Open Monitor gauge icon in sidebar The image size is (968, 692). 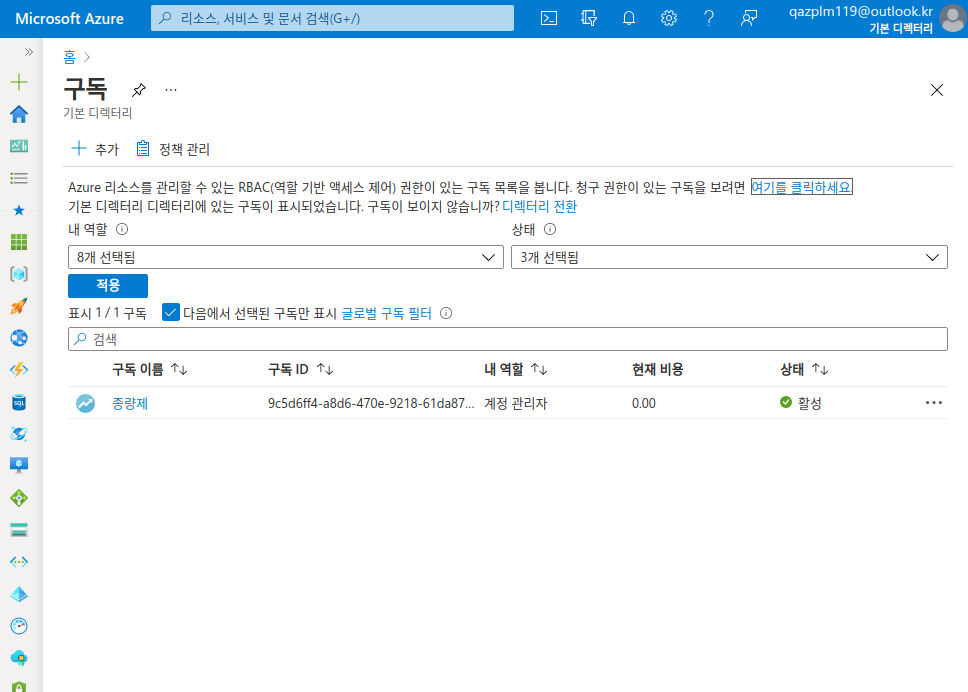[19, 626]
